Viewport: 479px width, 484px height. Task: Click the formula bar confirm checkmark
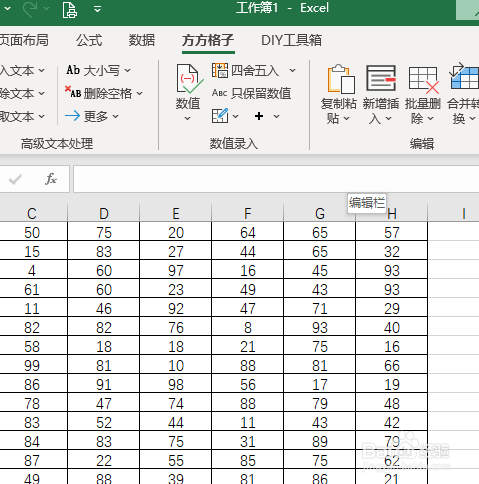(x=15, y=179)
